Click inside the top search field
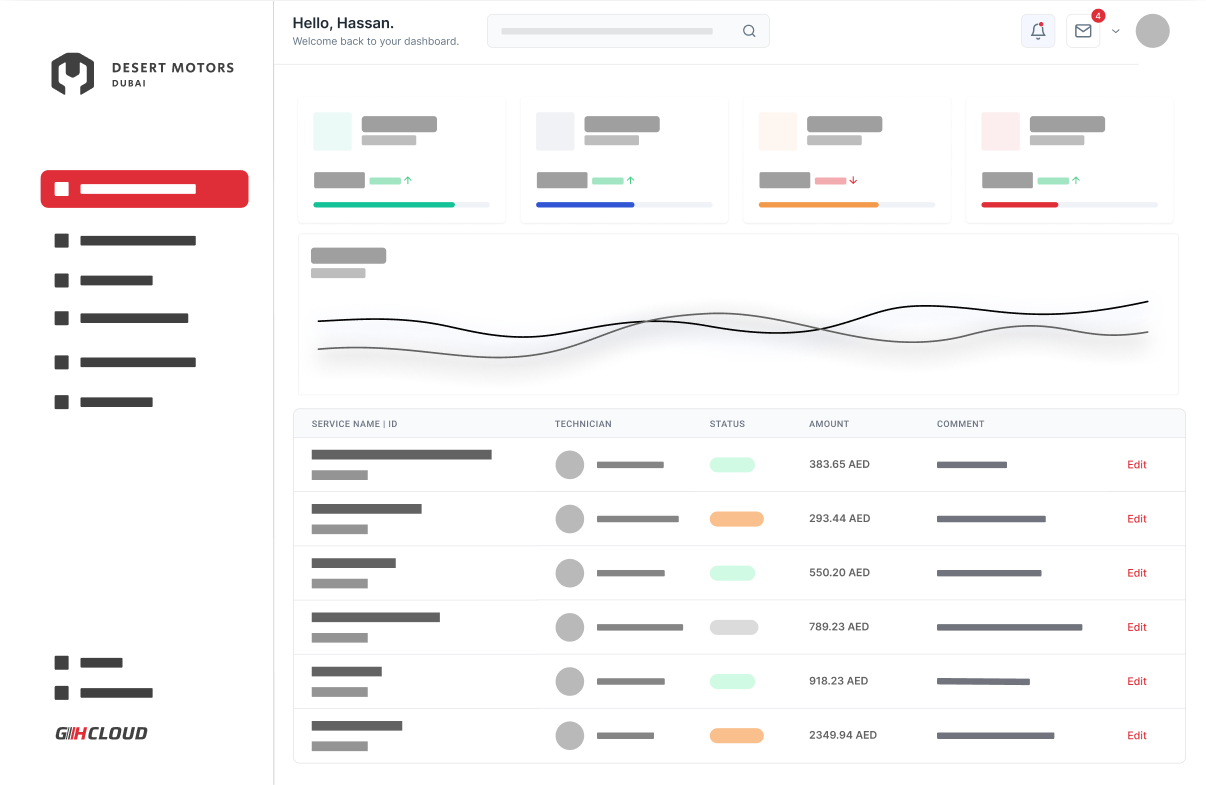The image size is (1206, 785). 628,31
